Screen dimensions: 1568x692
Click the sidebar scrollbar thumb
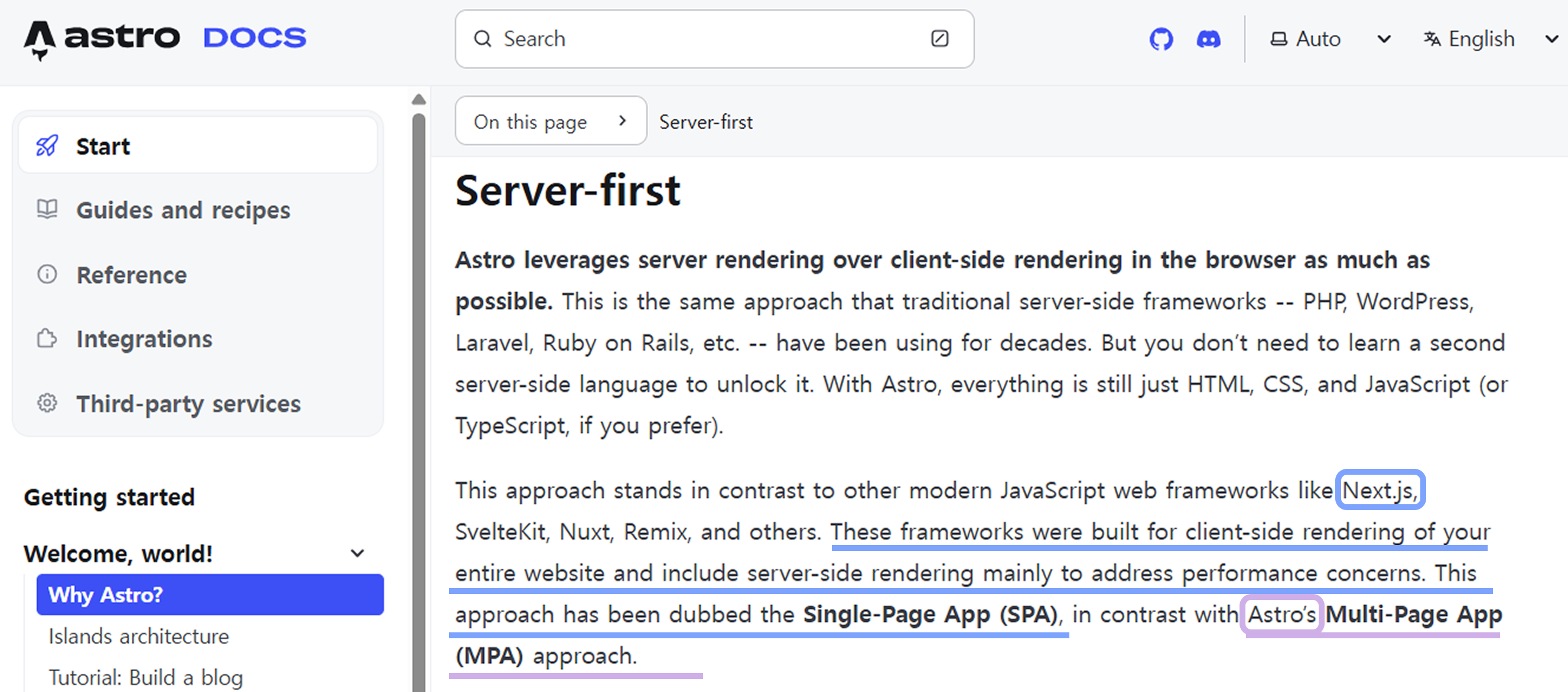[418, 402]
